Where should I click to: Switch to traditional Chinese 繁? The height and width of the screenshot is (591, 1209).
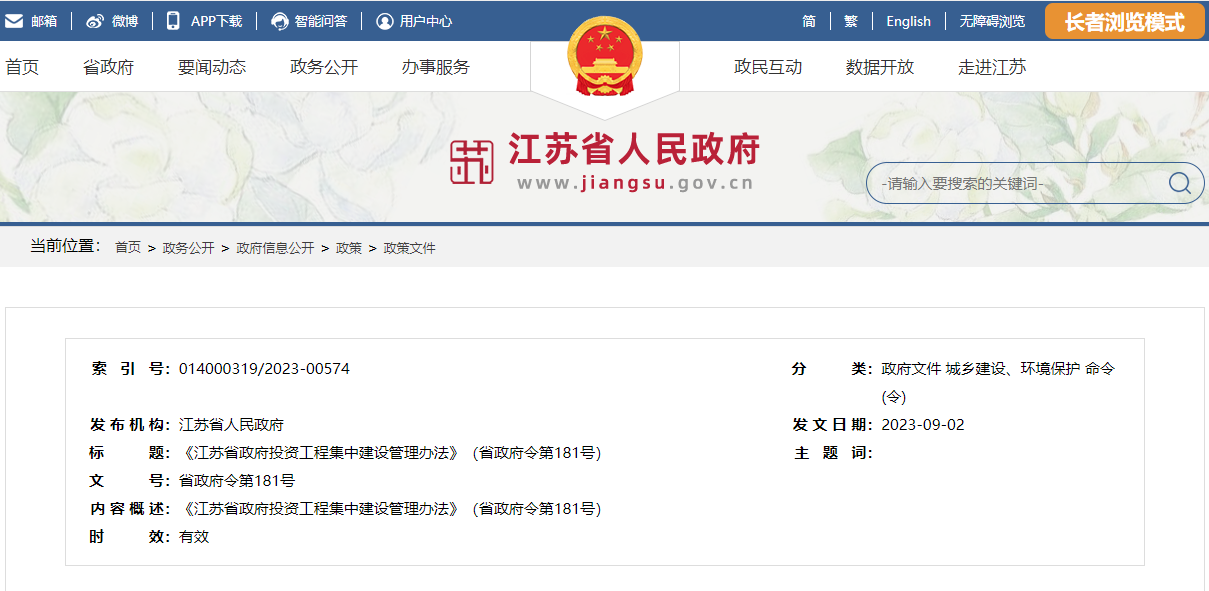coord(851,21)
